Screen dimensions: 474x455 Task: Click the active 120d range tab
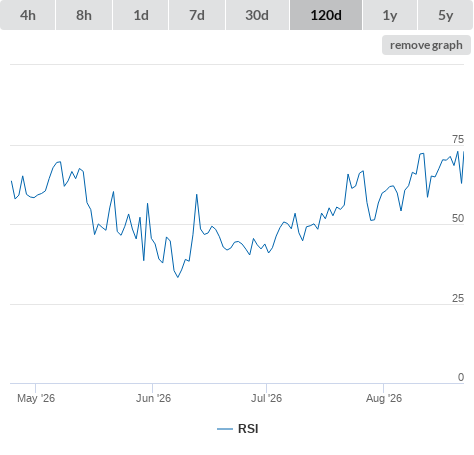[326, 15]
